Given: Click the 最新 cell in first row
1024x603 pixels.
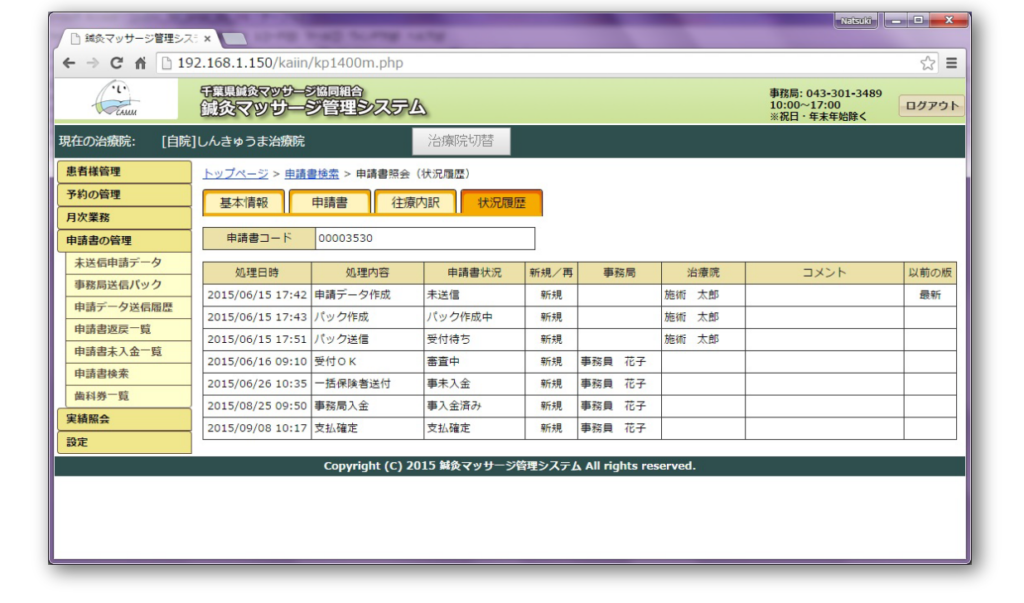Looking at the screenshot, I should [x=930, y=295].
